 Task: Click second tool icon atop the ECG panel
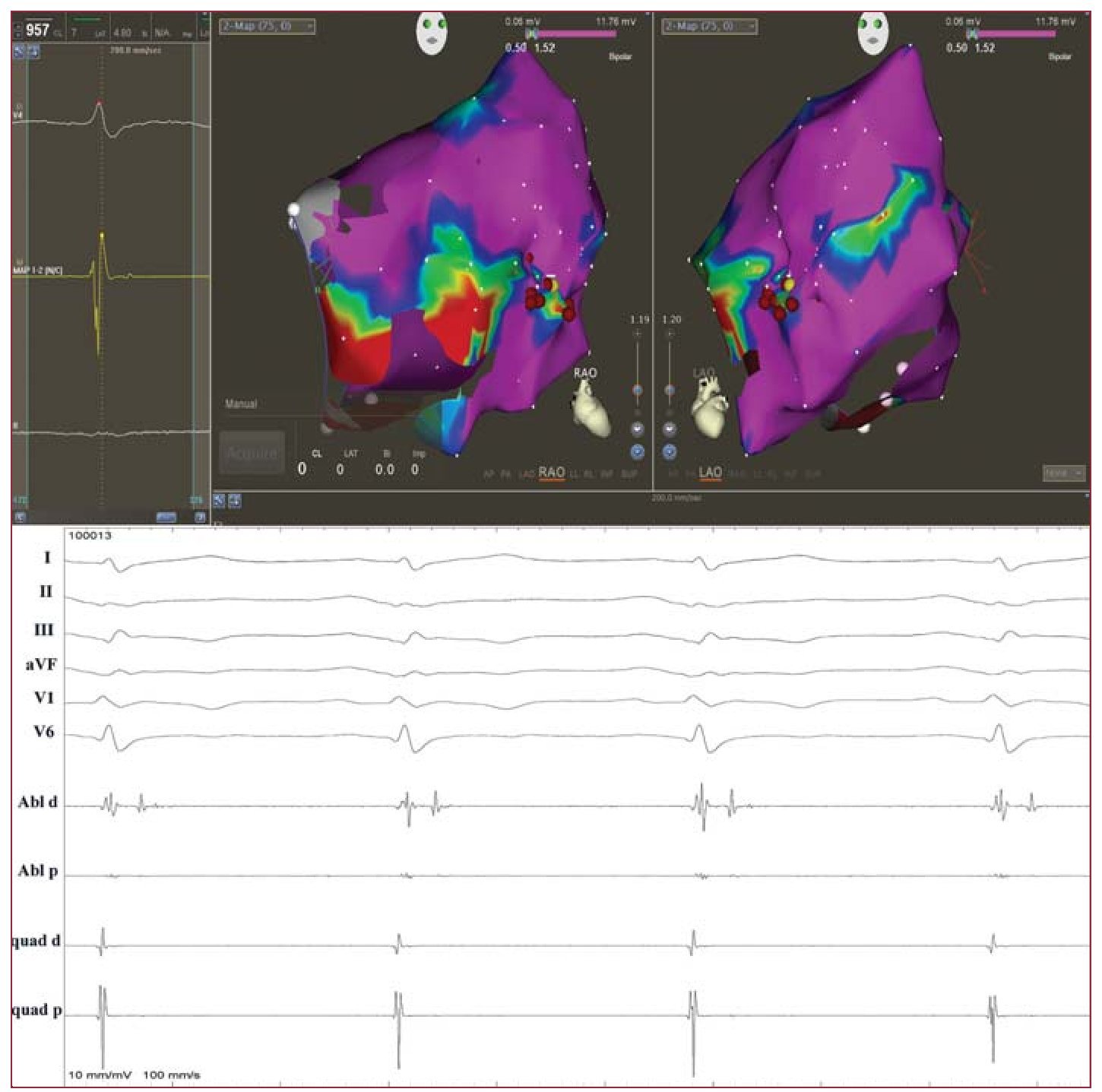pyautogui.click(x=34, y=52)
